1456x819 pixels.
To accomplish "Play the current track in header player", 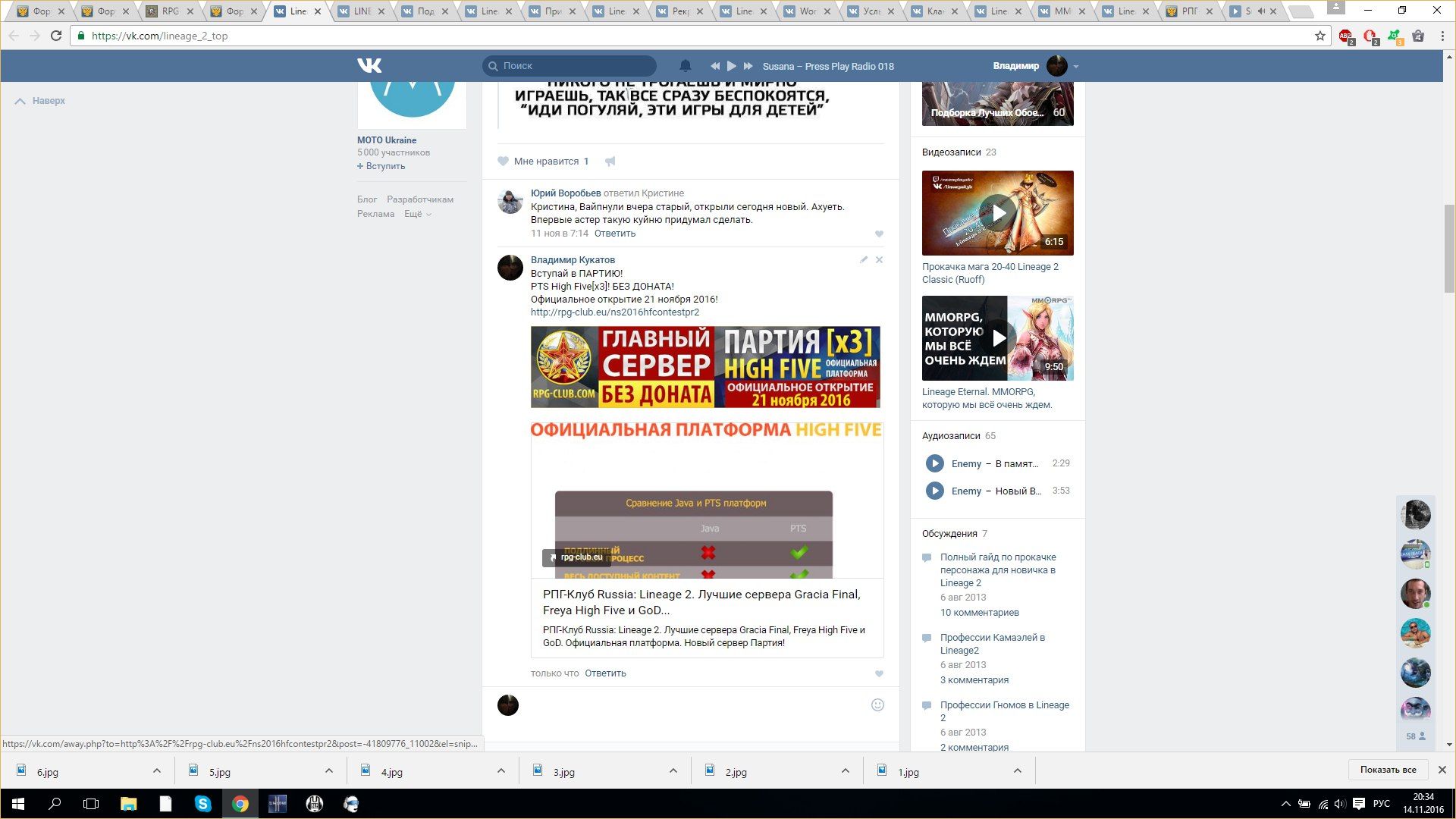I will (x=731, y=66).
